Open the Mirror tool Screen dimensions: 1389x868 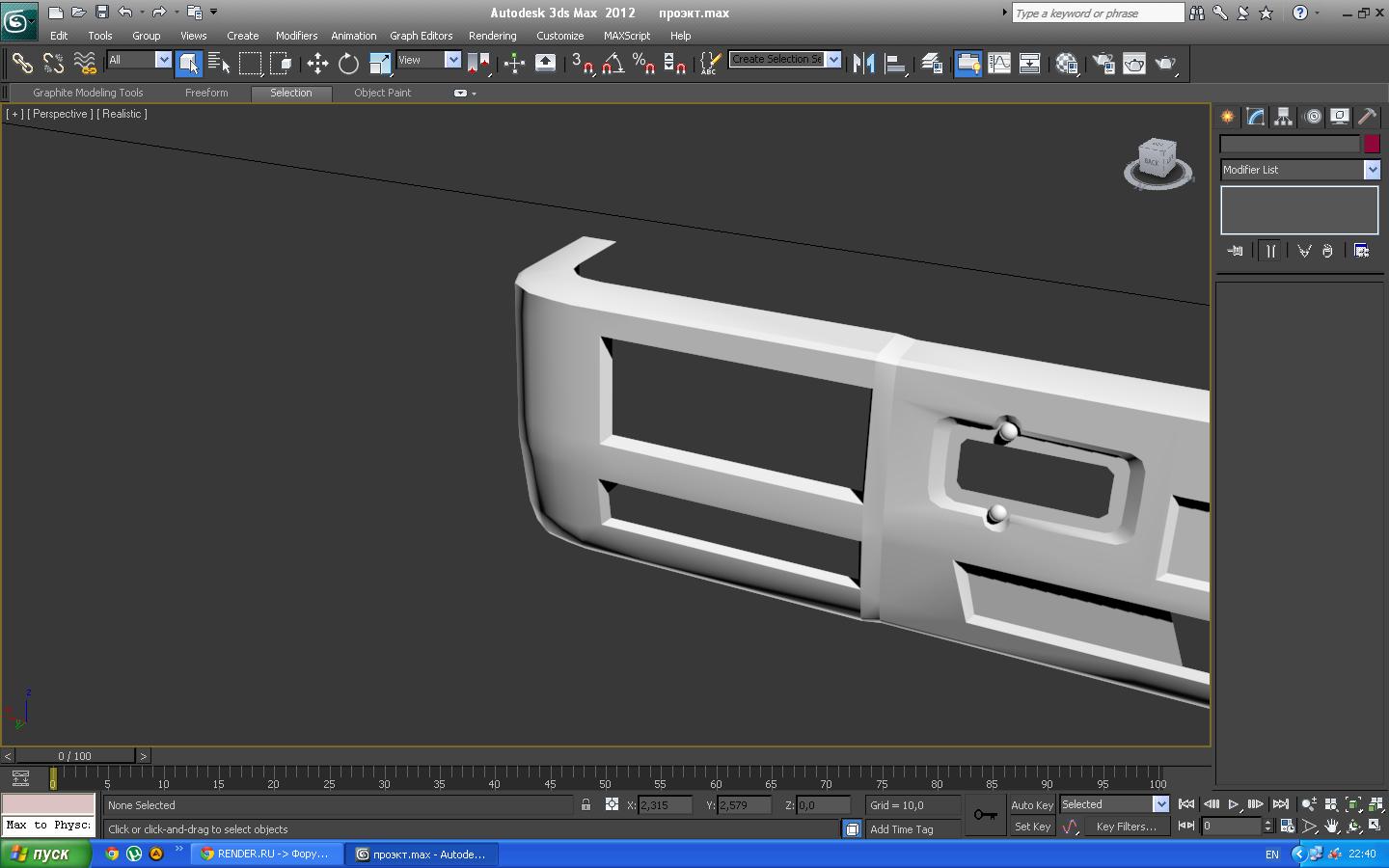pyautogui.click(x=864, y=64)
